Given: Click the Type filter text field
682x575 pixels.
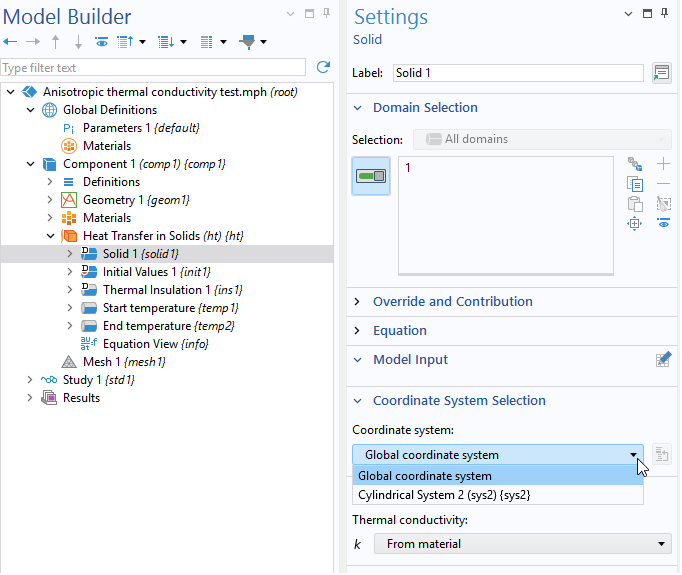Looking at the screenshot, I should (155, 68).
